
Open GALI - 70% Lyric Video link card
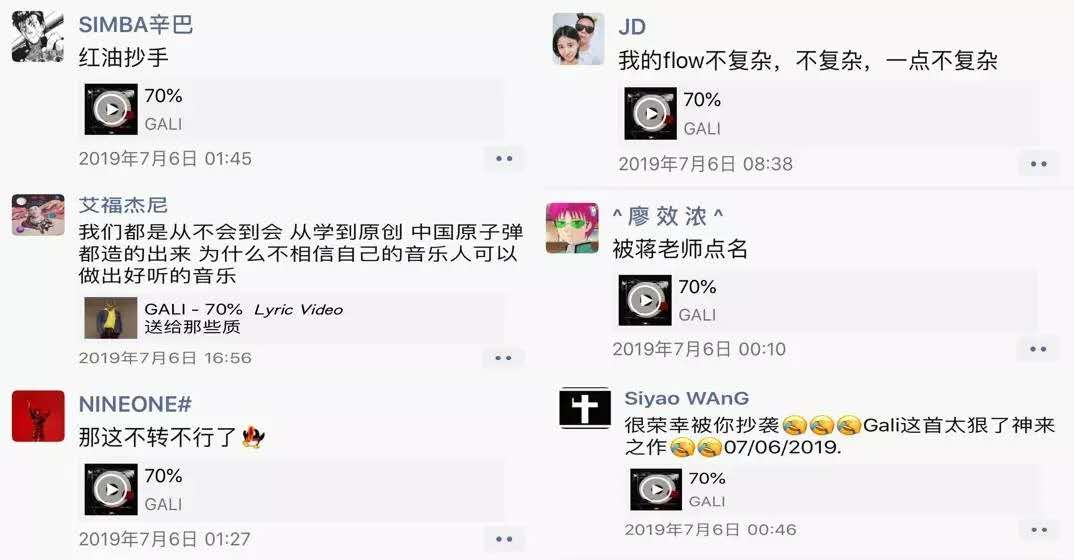tap(293, 318)
